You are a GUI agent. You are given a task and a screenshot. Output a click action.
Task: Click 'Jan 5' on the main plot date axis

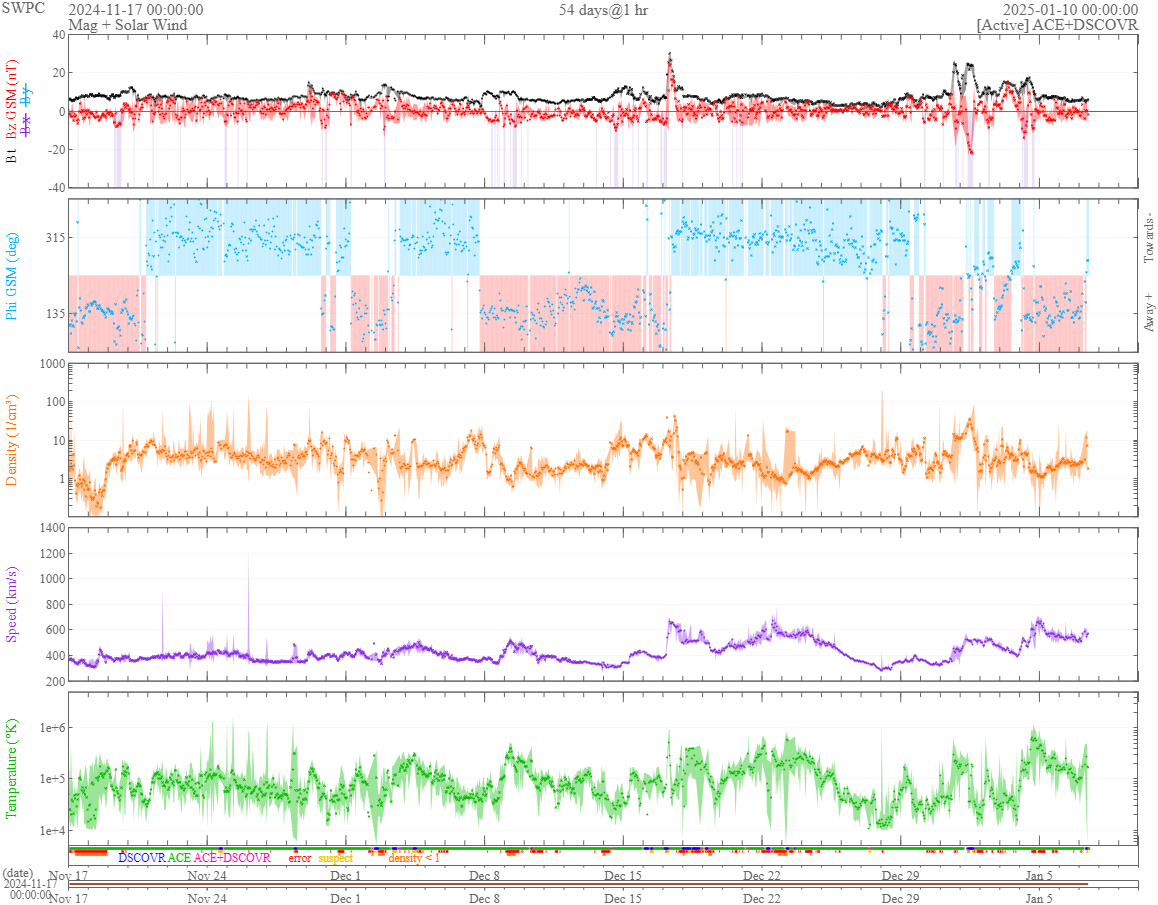[x=1038, y=876]
